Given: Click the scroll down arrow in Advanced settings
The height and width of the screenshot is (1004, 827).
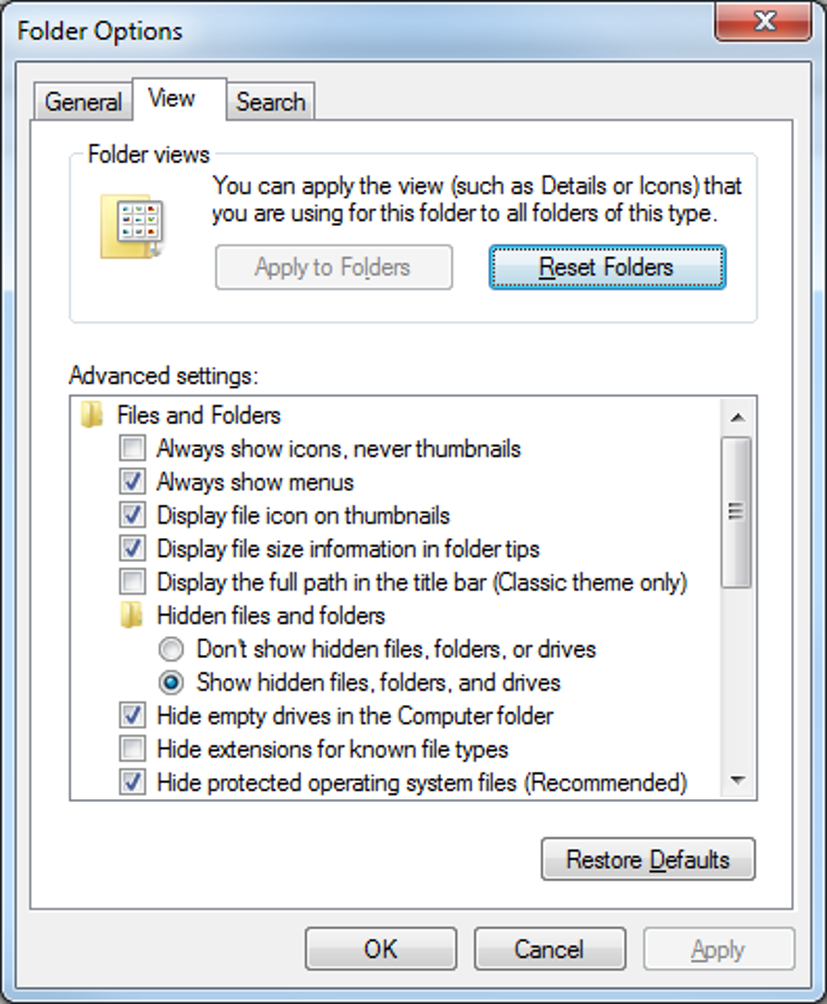Looking at the screenshot, I should [x=737, y=781].
